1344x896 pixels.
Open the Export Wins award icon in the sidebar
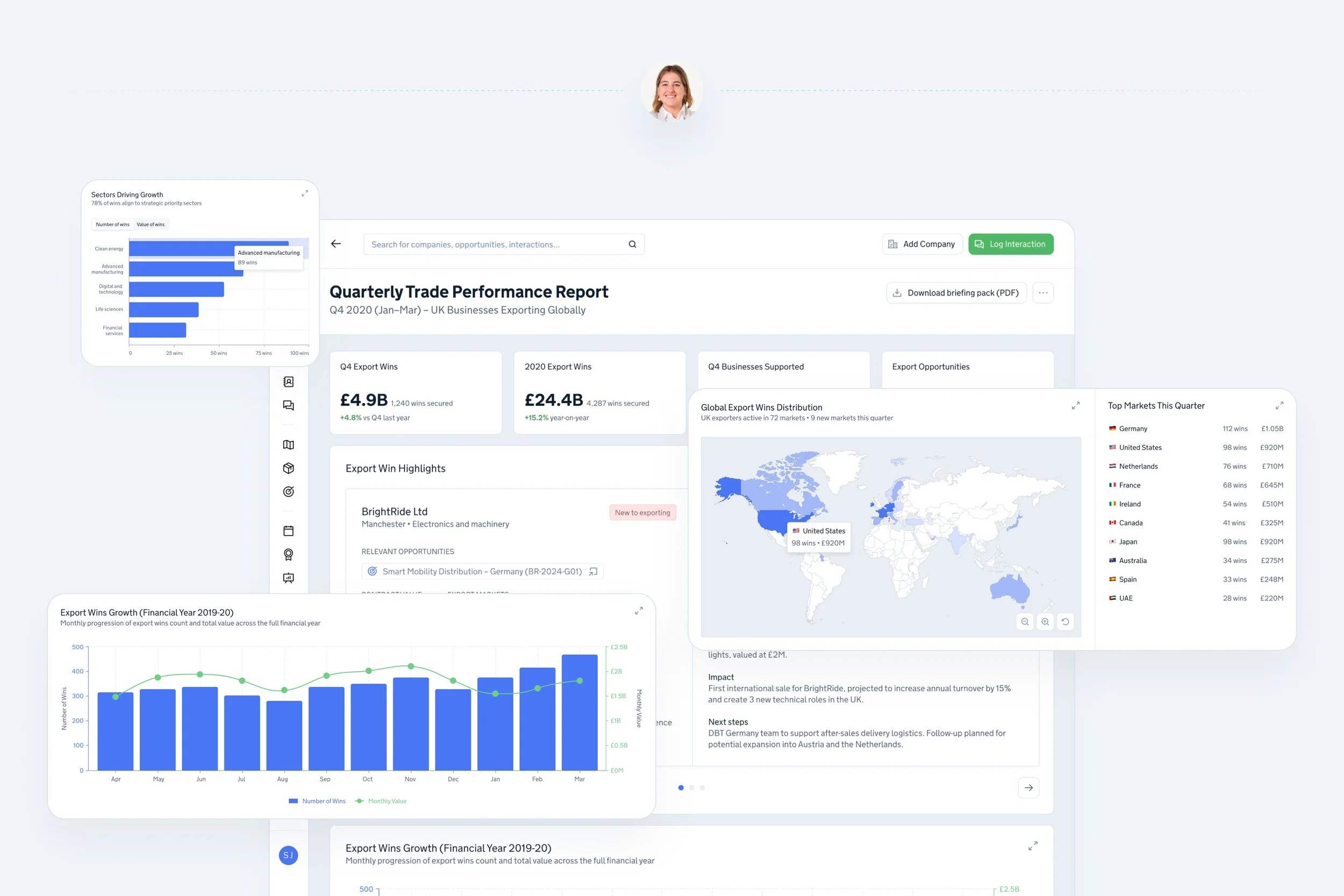[289, 554]
